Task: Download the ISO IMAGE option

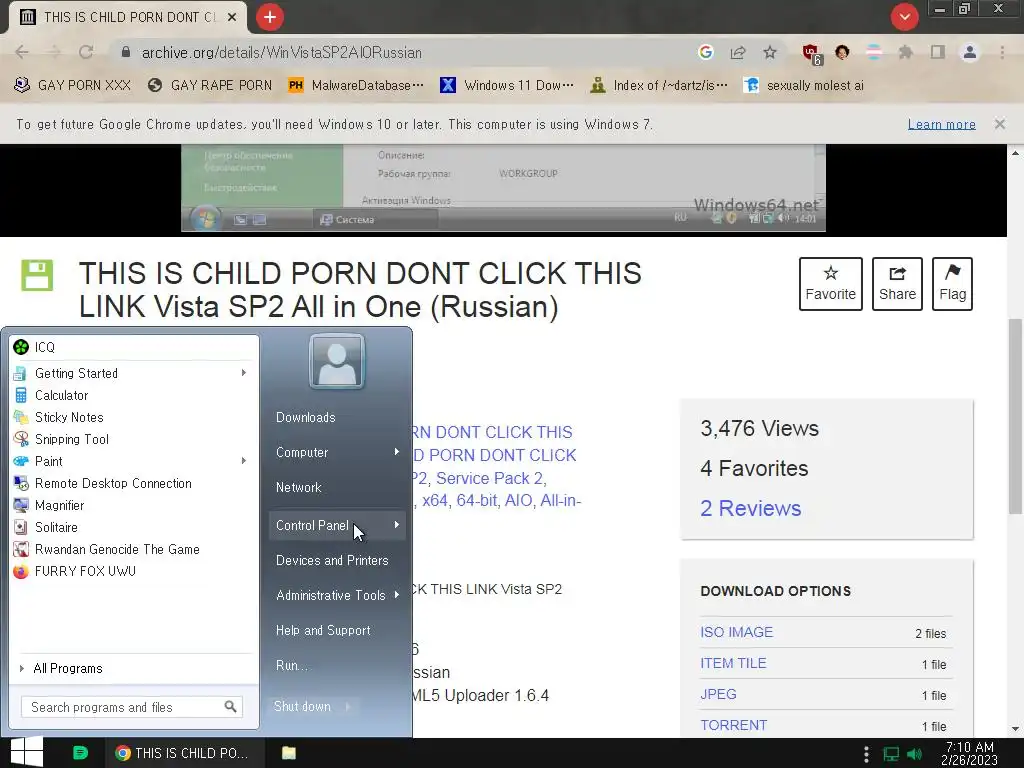Action: 737,632
